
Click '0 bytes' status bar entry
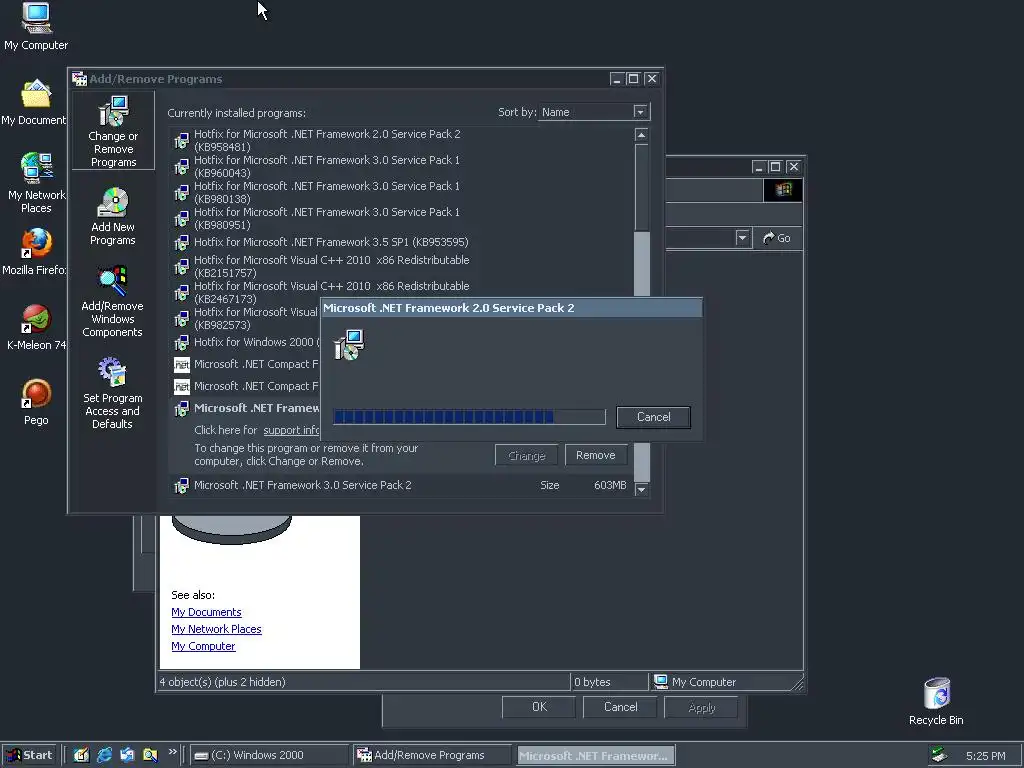(x=592, y=682)
